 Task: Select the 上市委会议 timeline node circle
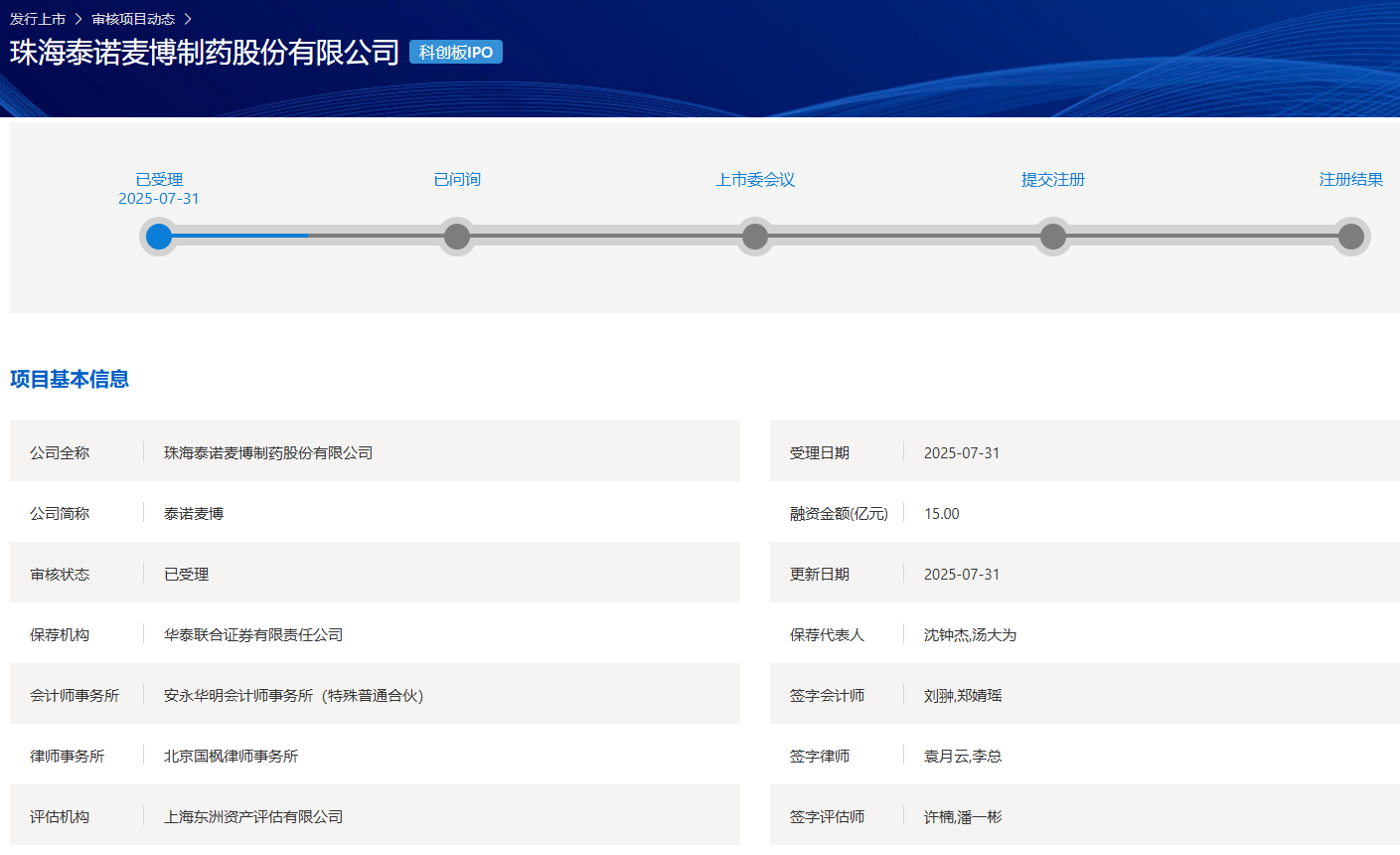tap(755, 237)
